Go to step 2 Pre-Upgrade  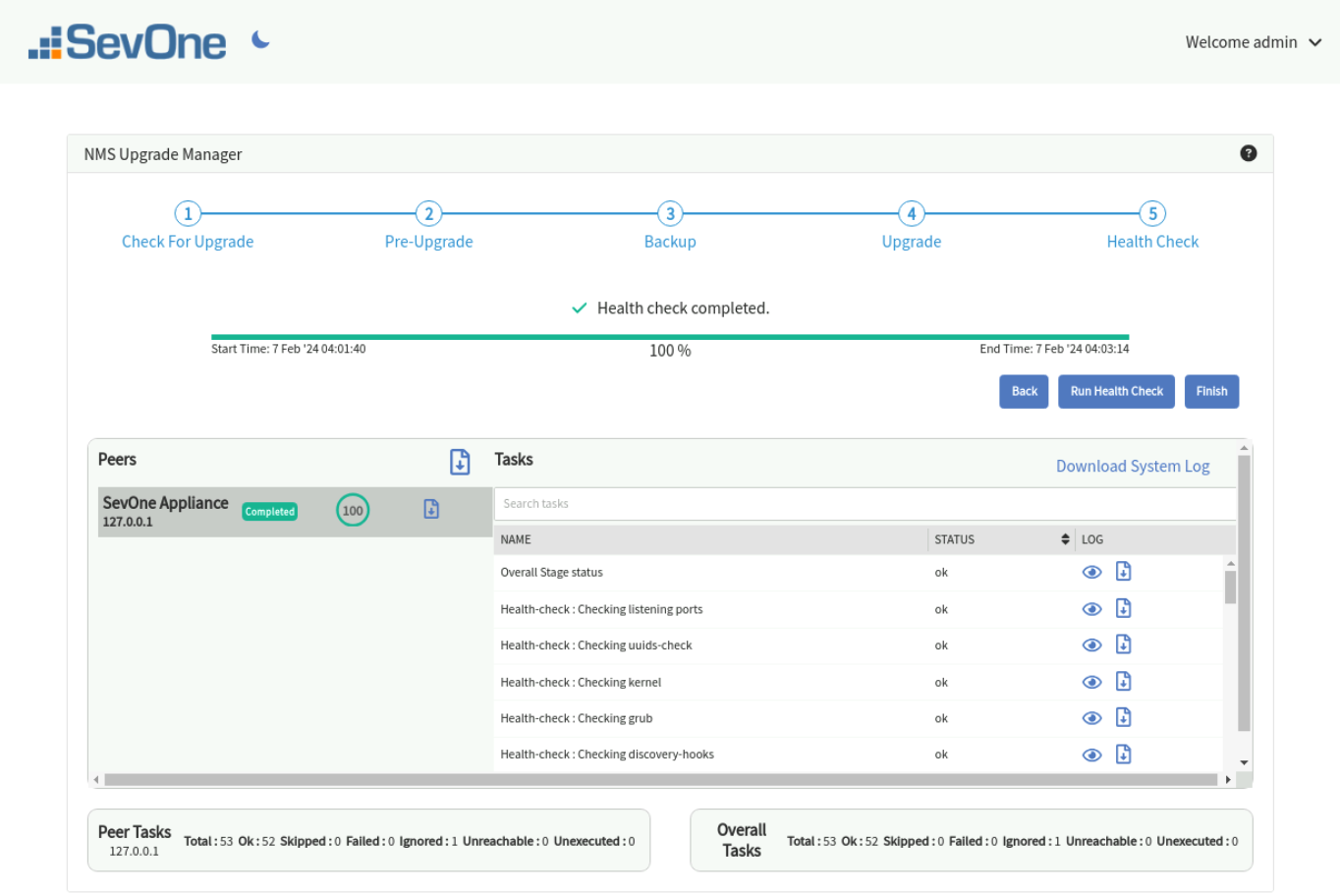428,213
